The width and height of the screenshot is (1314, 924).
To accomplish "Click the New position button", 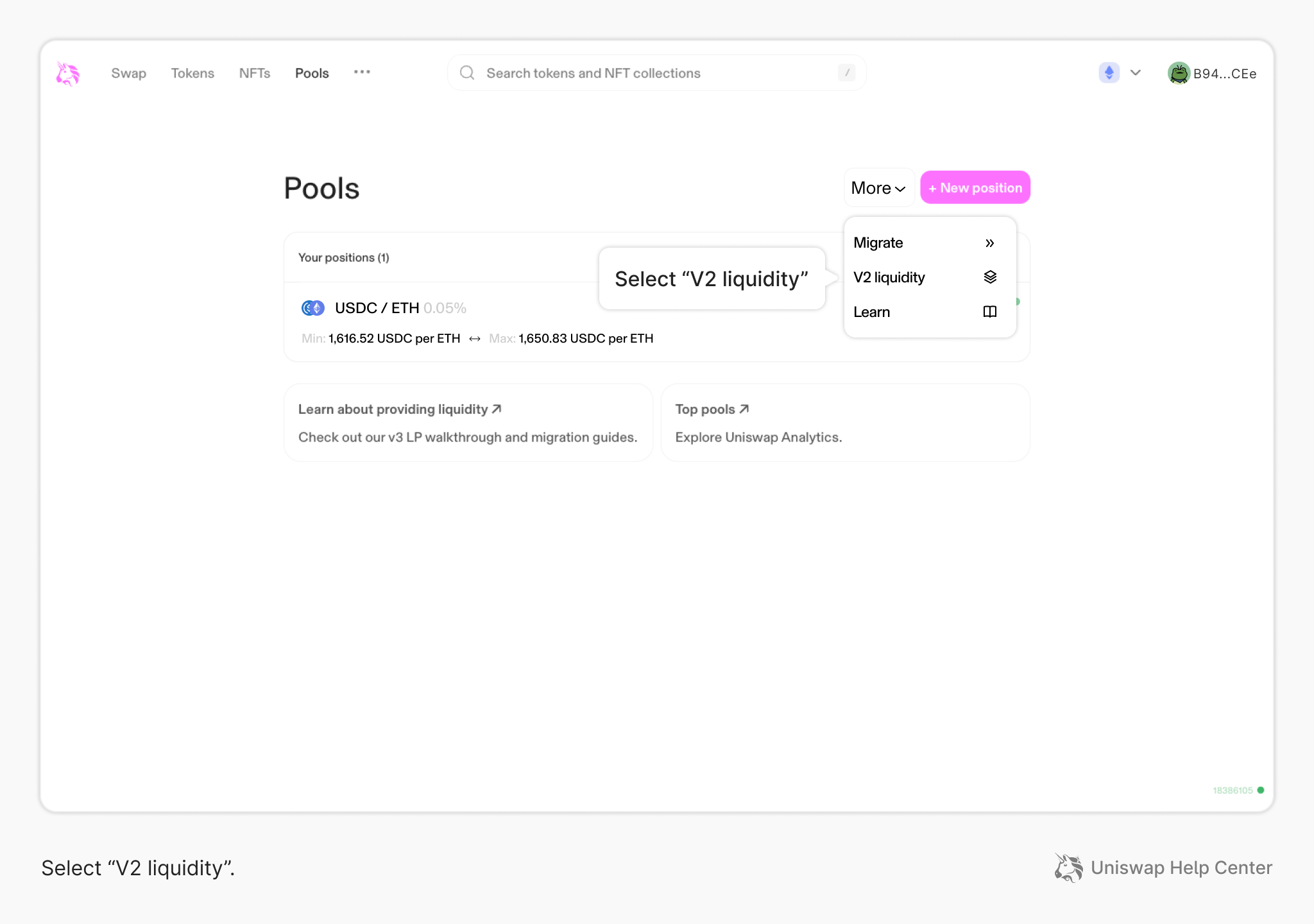I will (975, 187).
